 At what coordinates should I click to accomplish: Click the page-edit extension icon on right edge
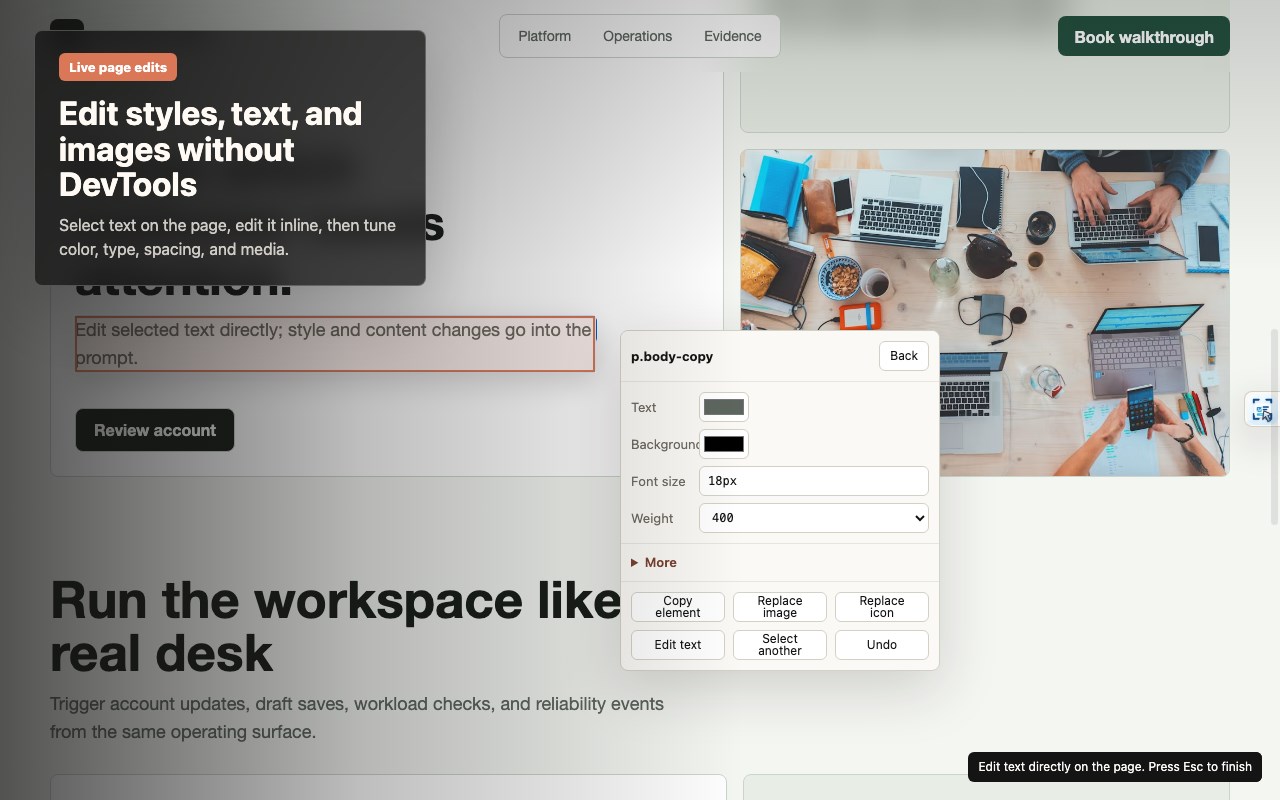[x=1262, y=409]
